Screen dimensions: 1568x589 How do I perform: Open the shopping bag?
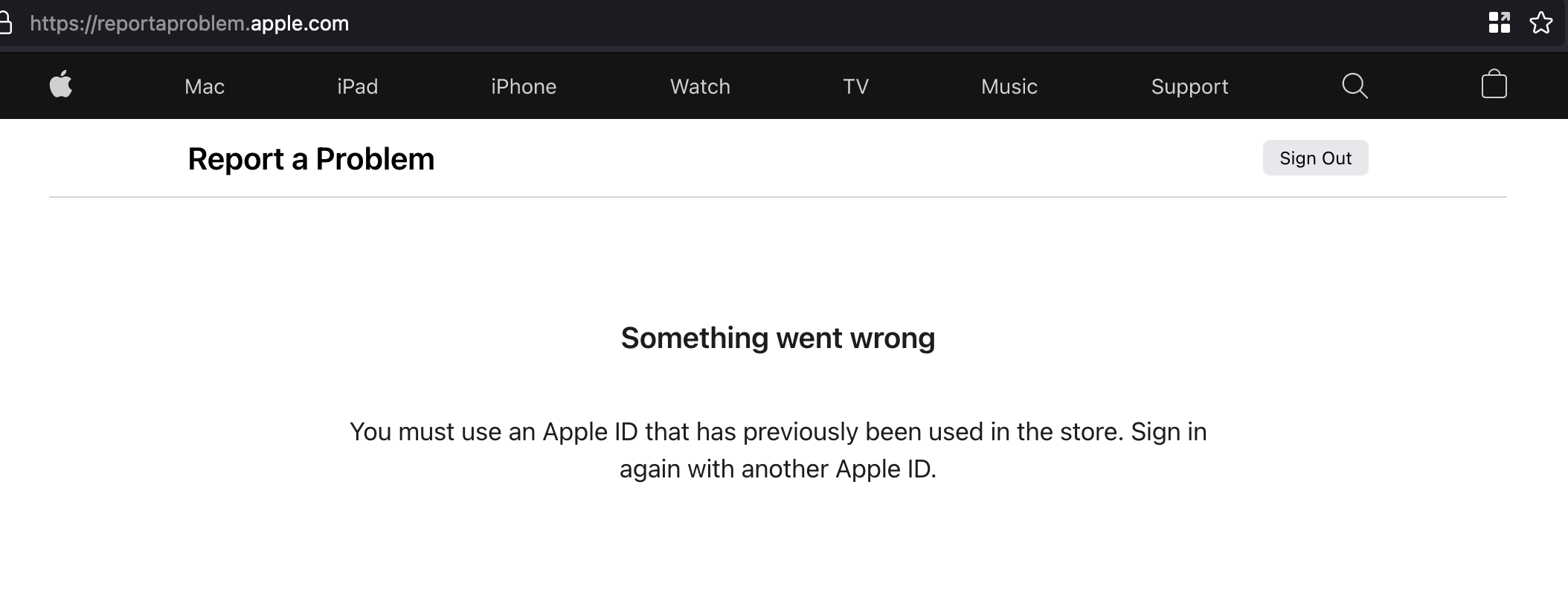(x=1494, y=85)
